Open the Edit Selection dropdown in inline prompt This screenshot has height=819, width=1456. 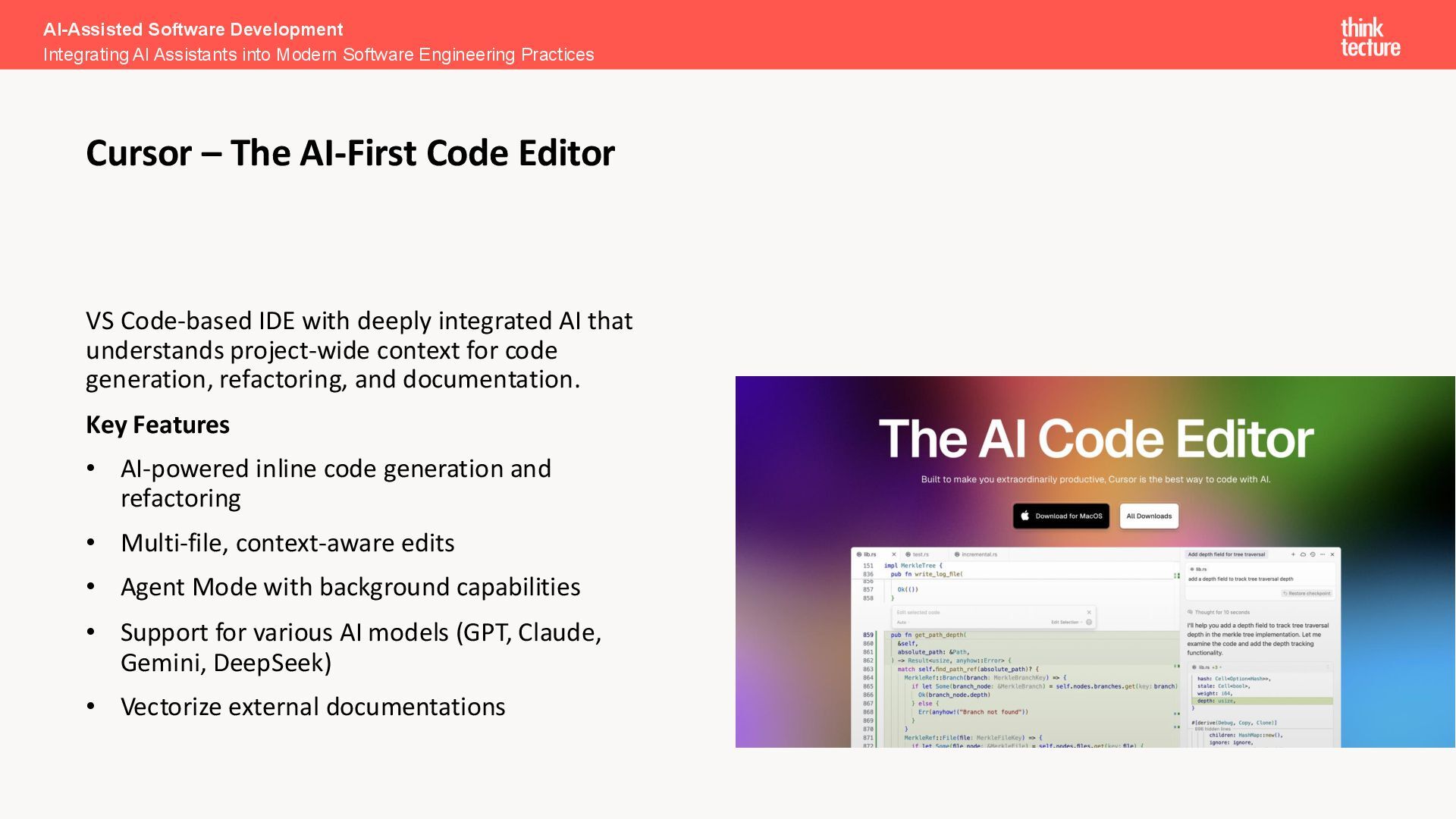point(1065,622)
